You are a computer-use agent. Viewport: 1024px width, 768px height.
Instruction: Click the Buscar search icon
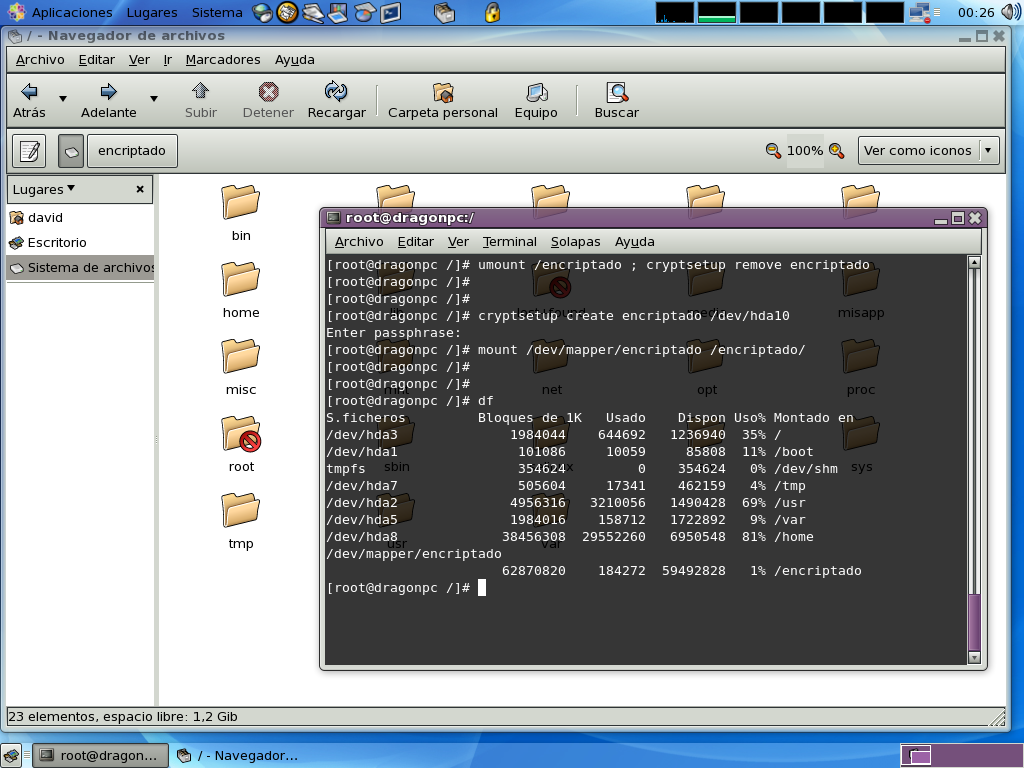tap(617, 92)
